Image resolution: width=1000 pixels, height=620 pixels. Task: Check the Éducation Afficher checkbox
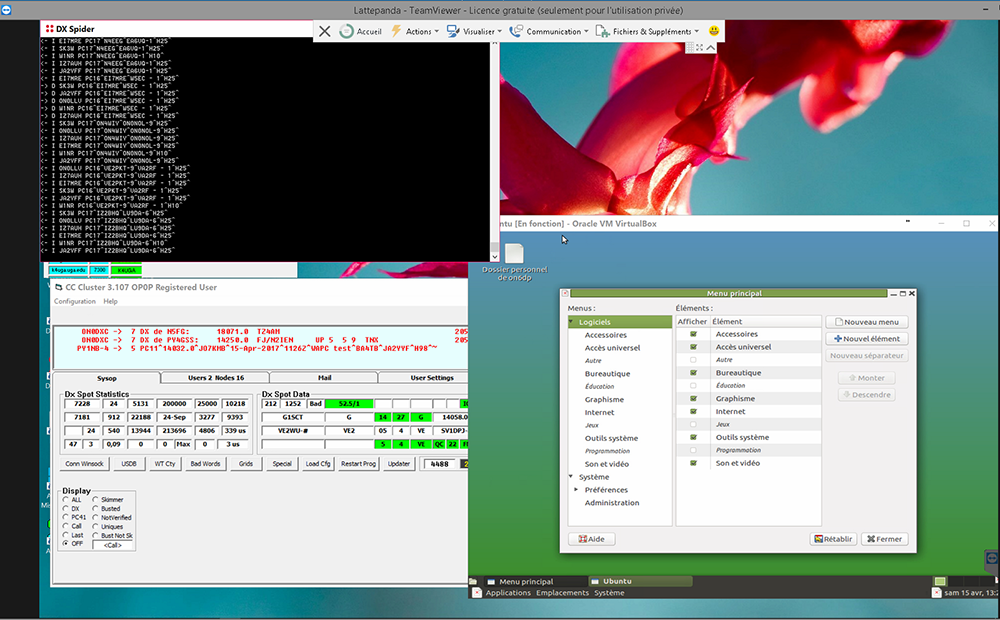click(693, 385)
